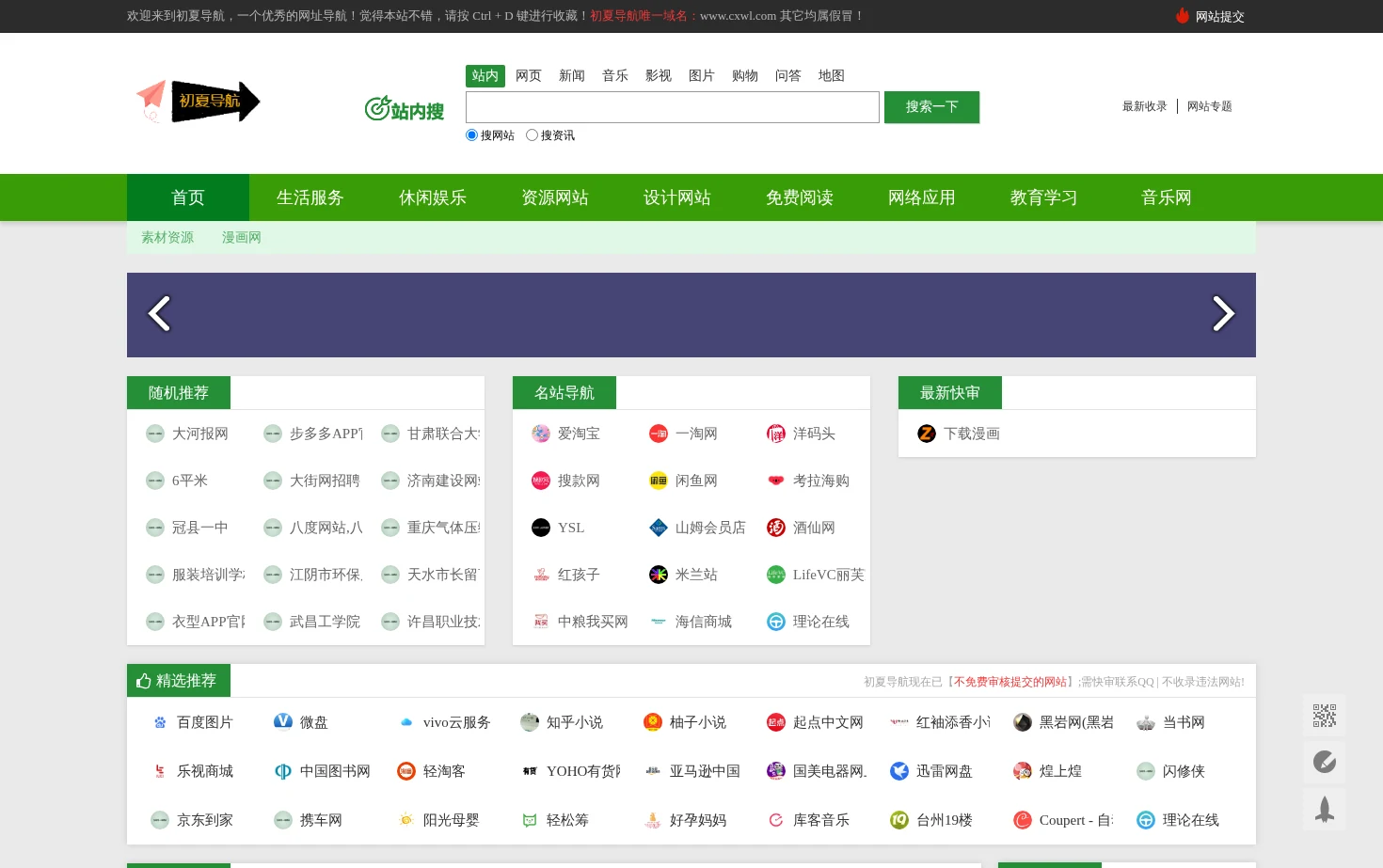Screen dimensions: 1383x868
Task: Click the 米兰站 site icon
Action: [659, 575]
